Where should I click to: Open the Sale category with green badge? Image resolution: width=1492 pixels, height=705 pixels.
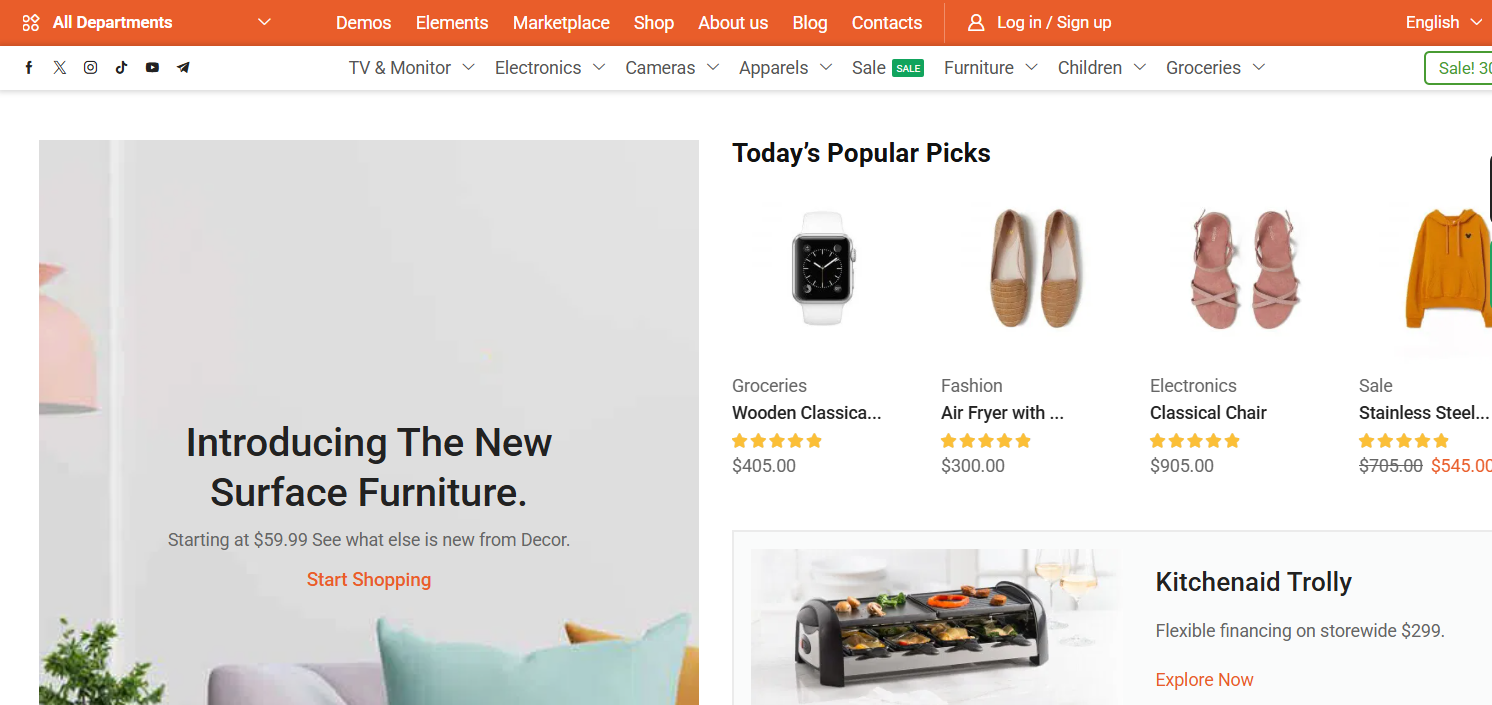coord(887,68)
